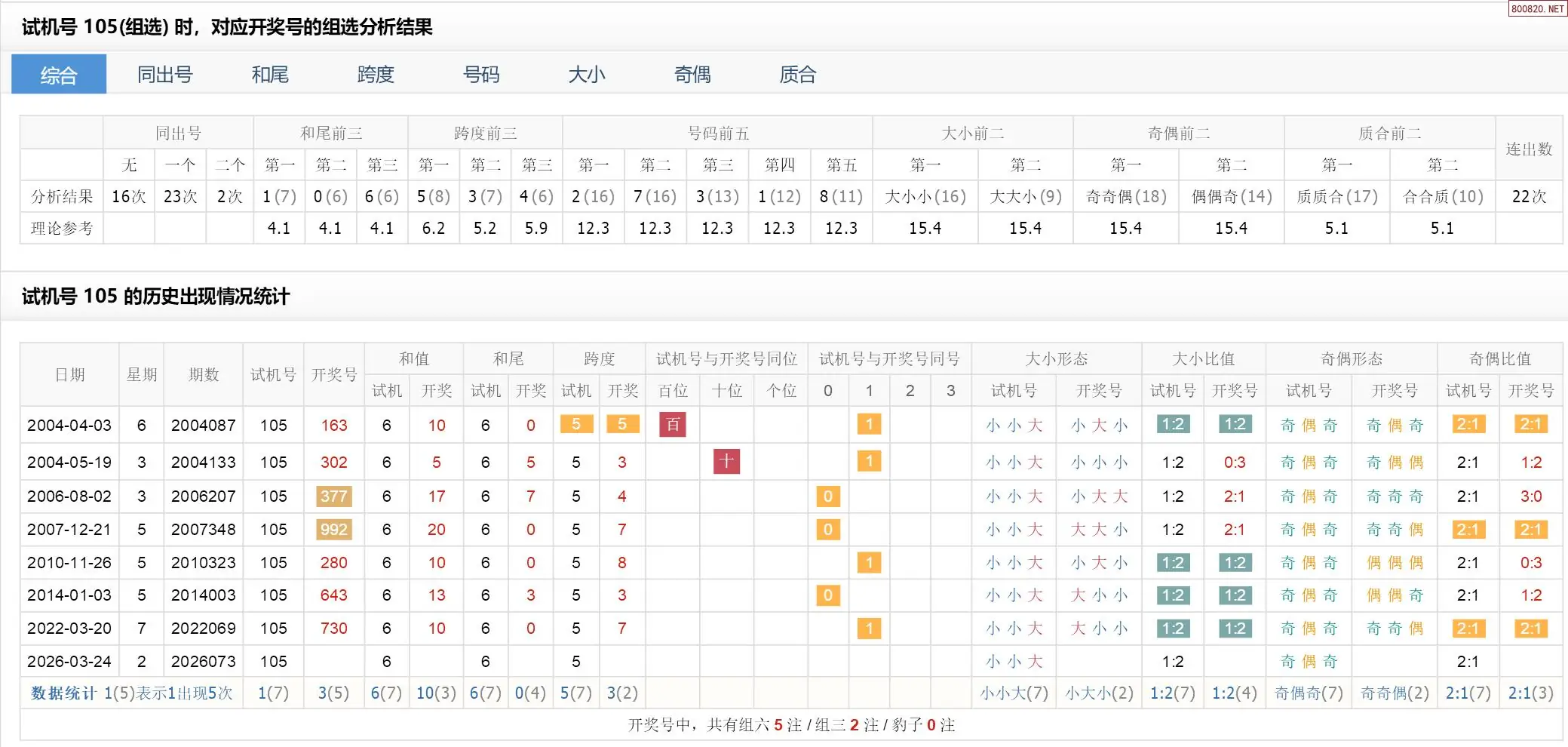This screenshot has height=747, width=1568.
Task: Click the 日期 column header
Action: 69,375
